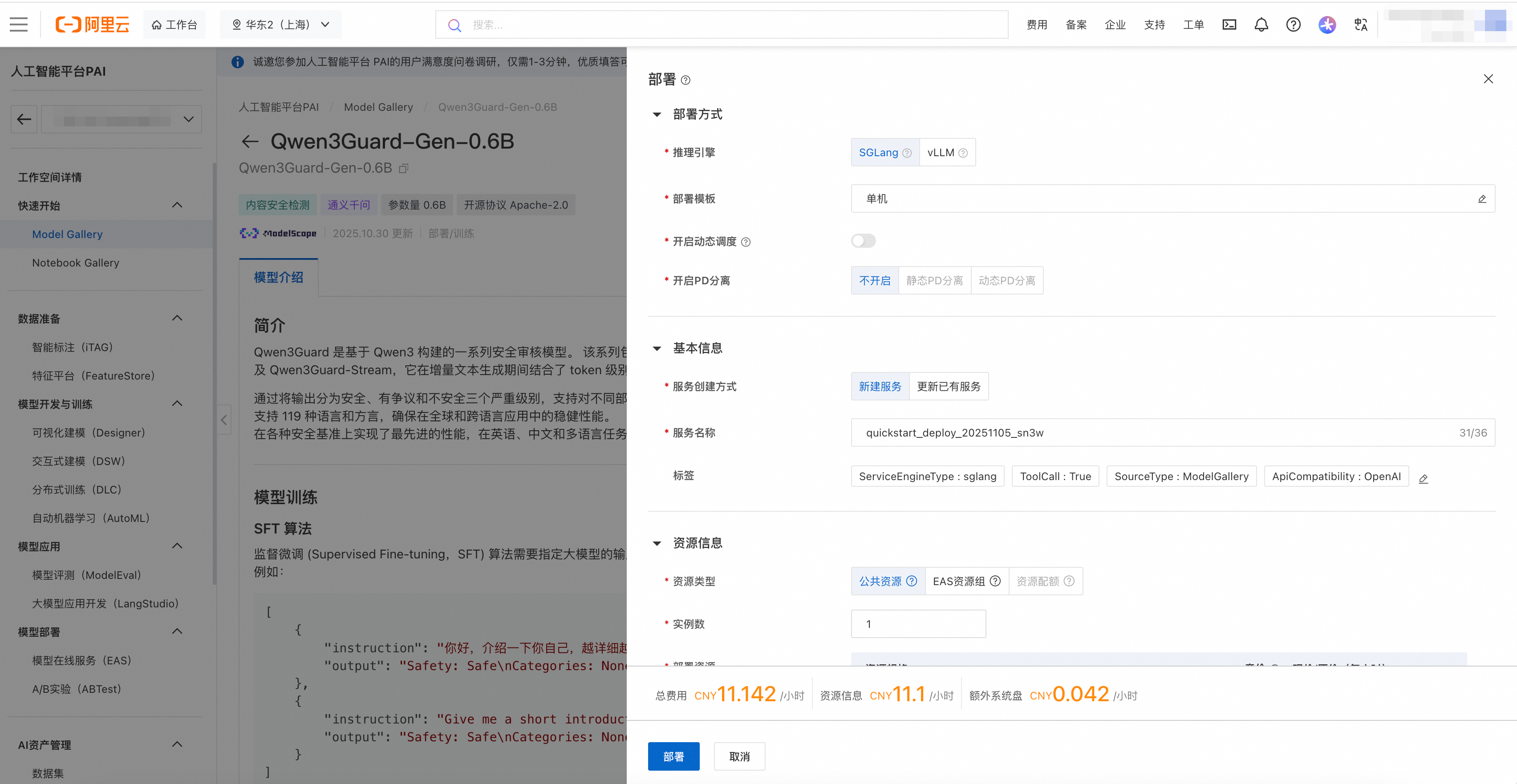Viewport: 1517px width, 784px height.
Task: Click the edit pencil icon next to tags
Action: pyautogui.click(x=1424, y=479)
